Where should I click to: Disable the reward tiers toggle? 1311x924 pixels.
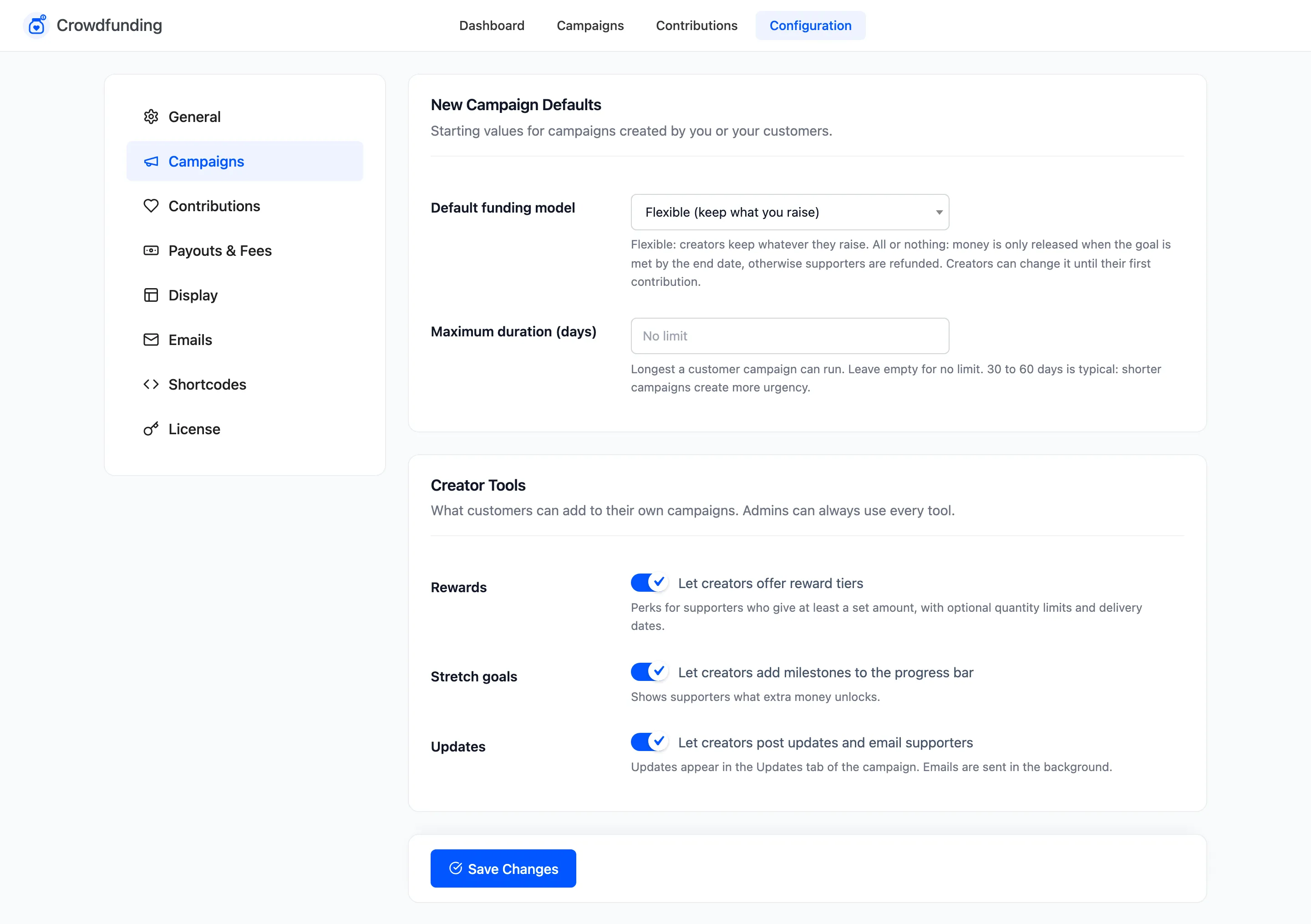[649, 583]
